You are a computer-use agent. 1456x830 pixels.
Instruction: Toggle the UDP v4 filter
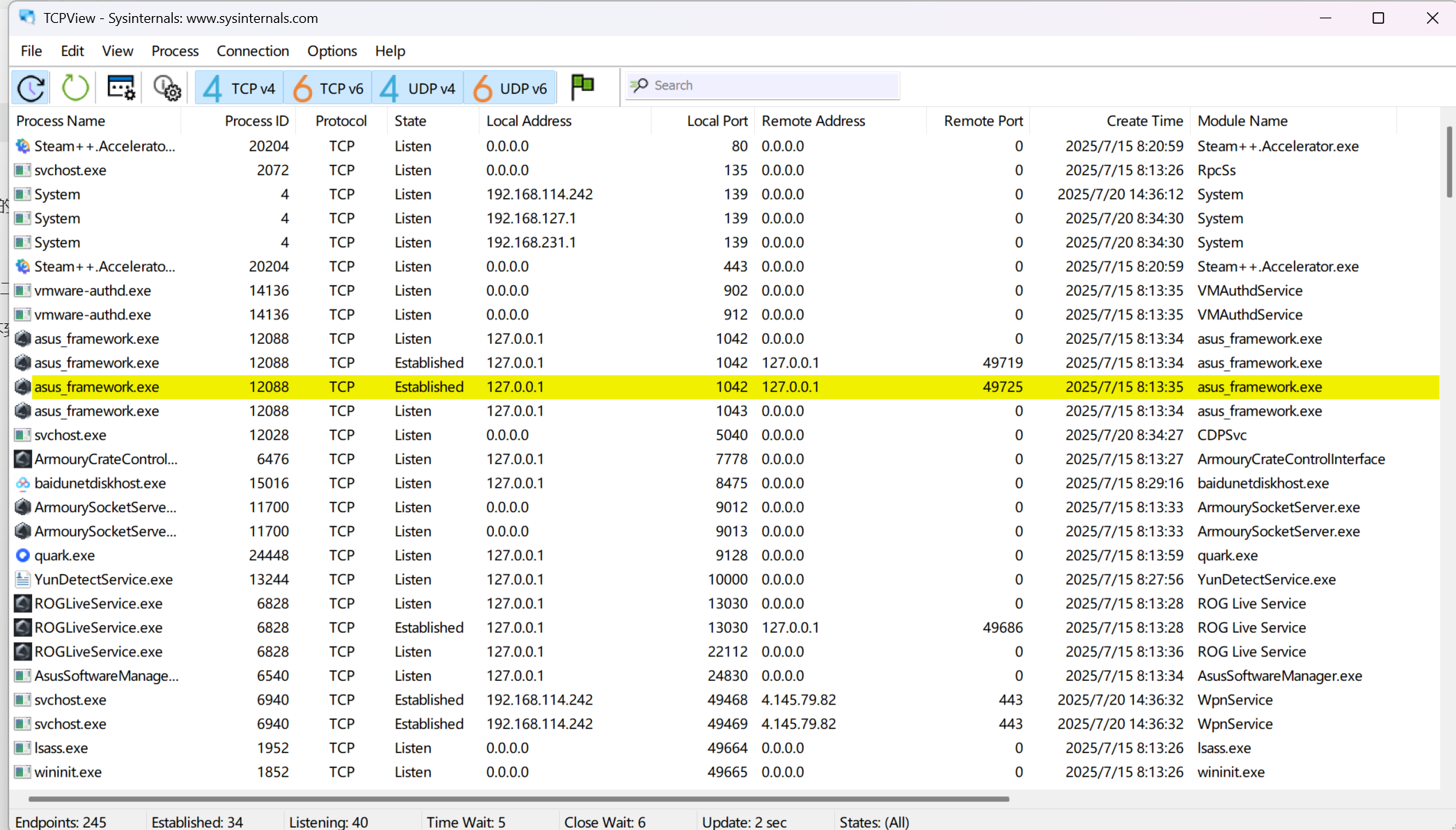click(418, 88)
